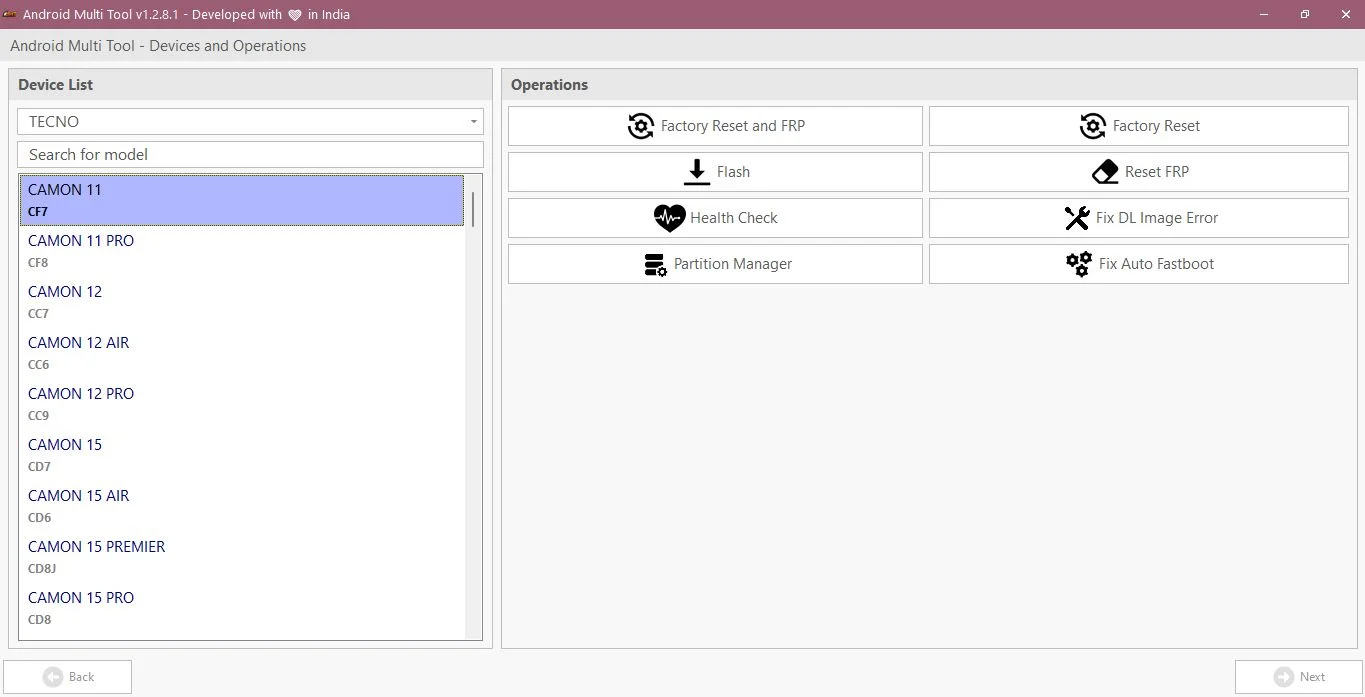This screenshot has width=1365, height=697.
Task: Open the TECNO brand dropdown
Action: (x=250, y=121)
